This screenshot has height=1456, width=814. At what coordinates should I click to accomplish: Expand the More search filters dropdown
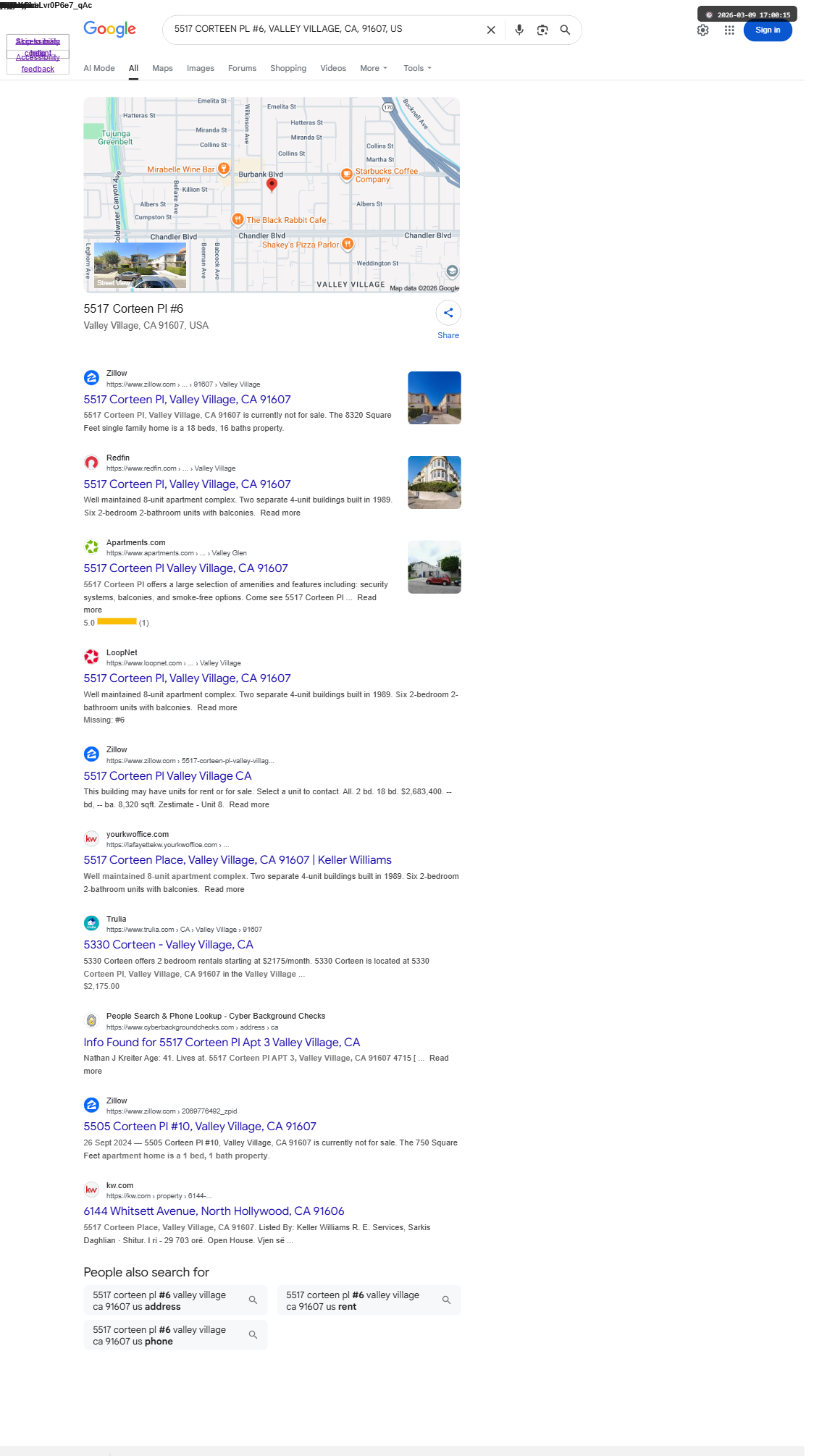click(374, 68)
